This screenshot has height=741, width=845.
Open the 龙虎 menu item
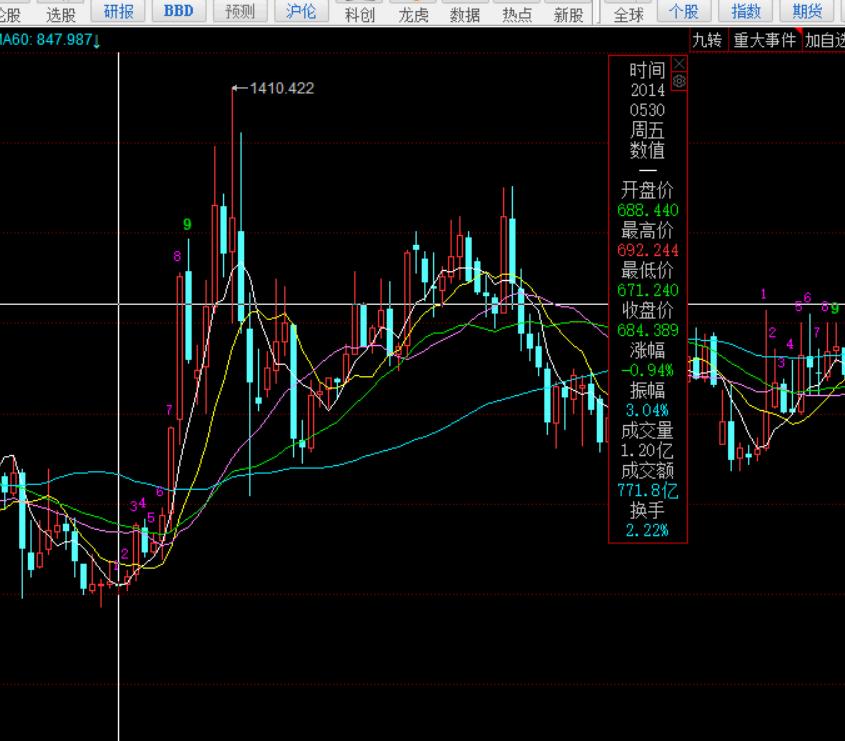pyautogui.click(x=413, y=14)
